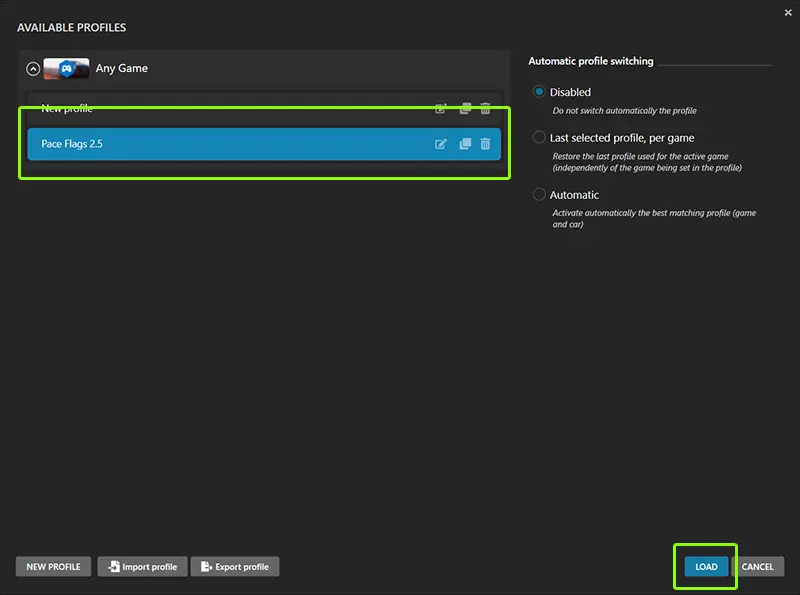The height and width of the screenshot is (595, 800).
Task: Select the Any Game group label
Action: [122, 69]
